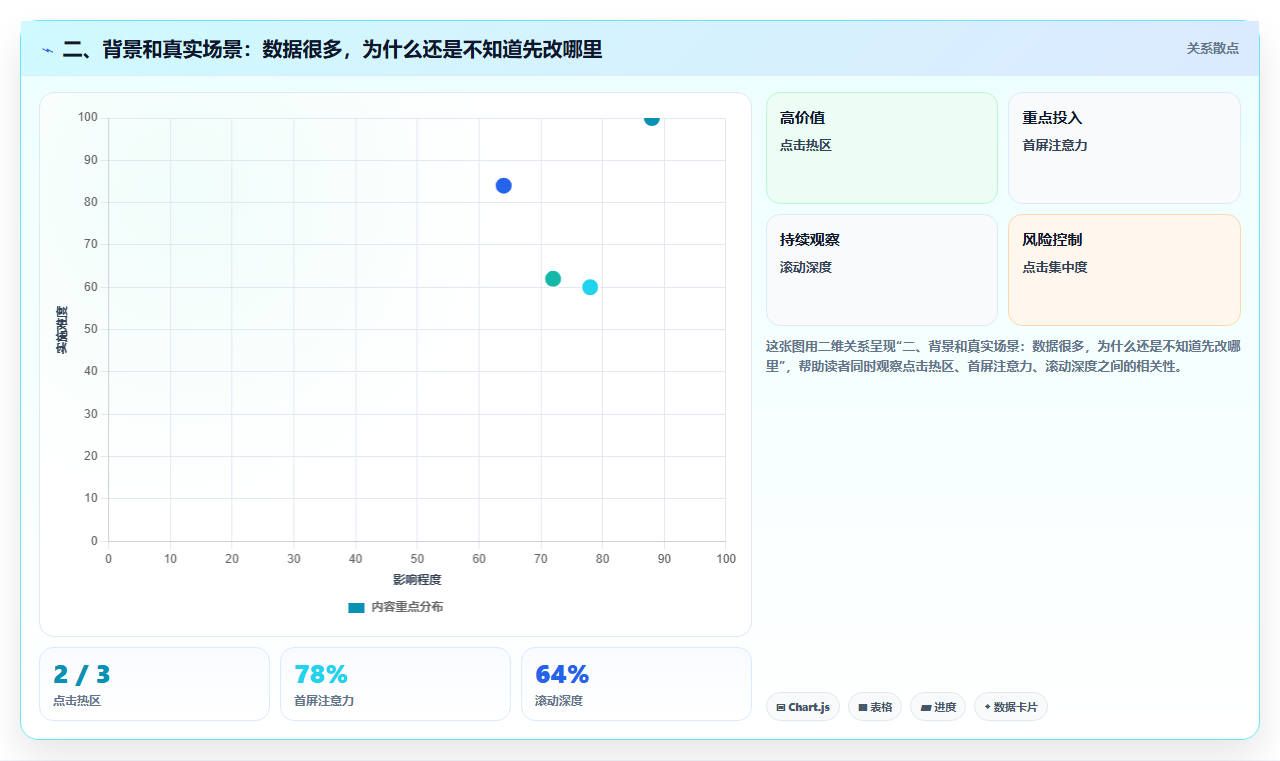The height and width of the screenshot is (761, 1280).
Task: Toggle the 内容重点分布 legend color box
Action: click(x=356, y=607)
